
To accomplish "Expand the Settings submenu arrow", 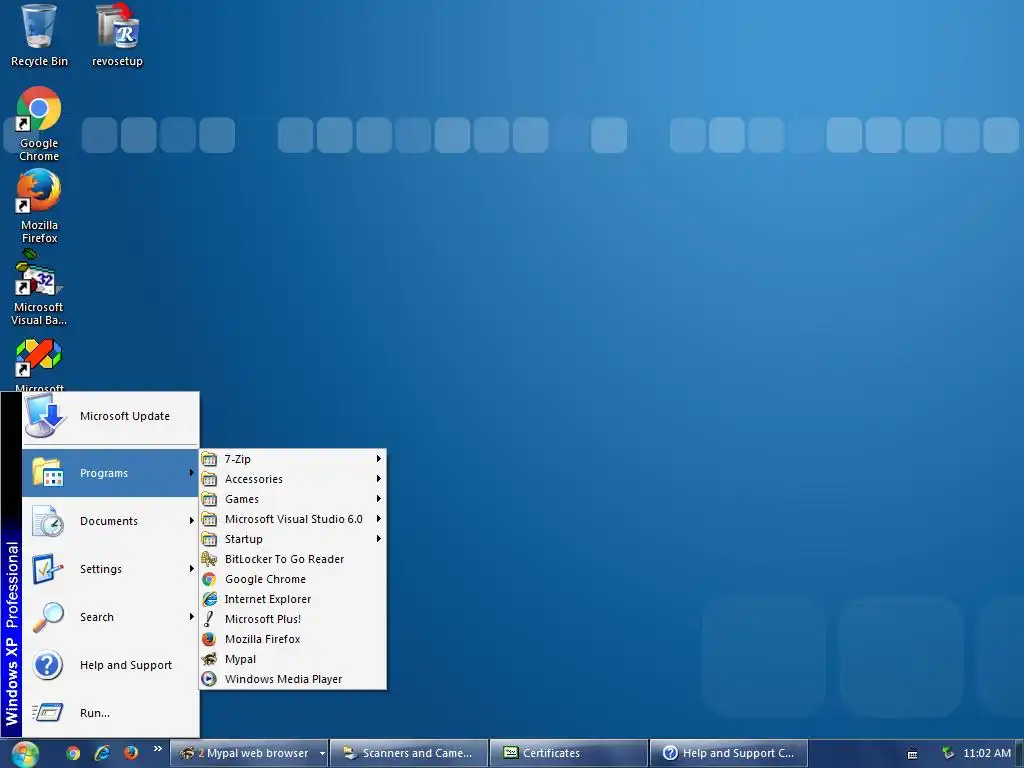I will point(191,569).
